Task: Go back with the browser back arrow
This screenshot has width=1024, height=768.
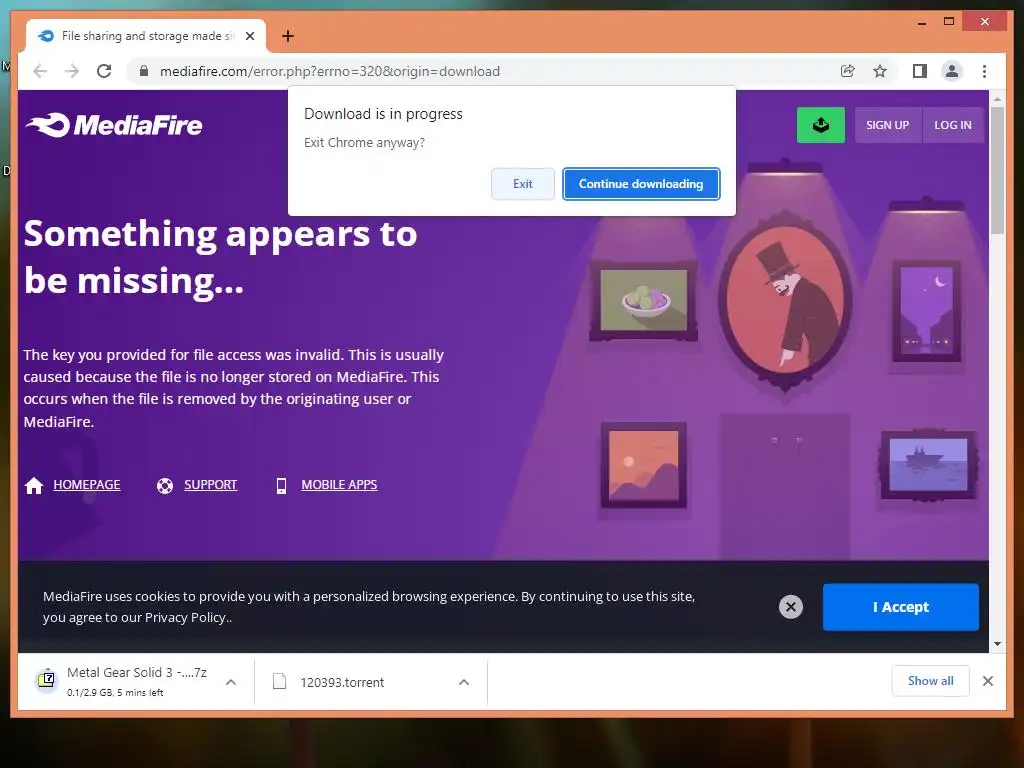Action: tap(40, 71)
